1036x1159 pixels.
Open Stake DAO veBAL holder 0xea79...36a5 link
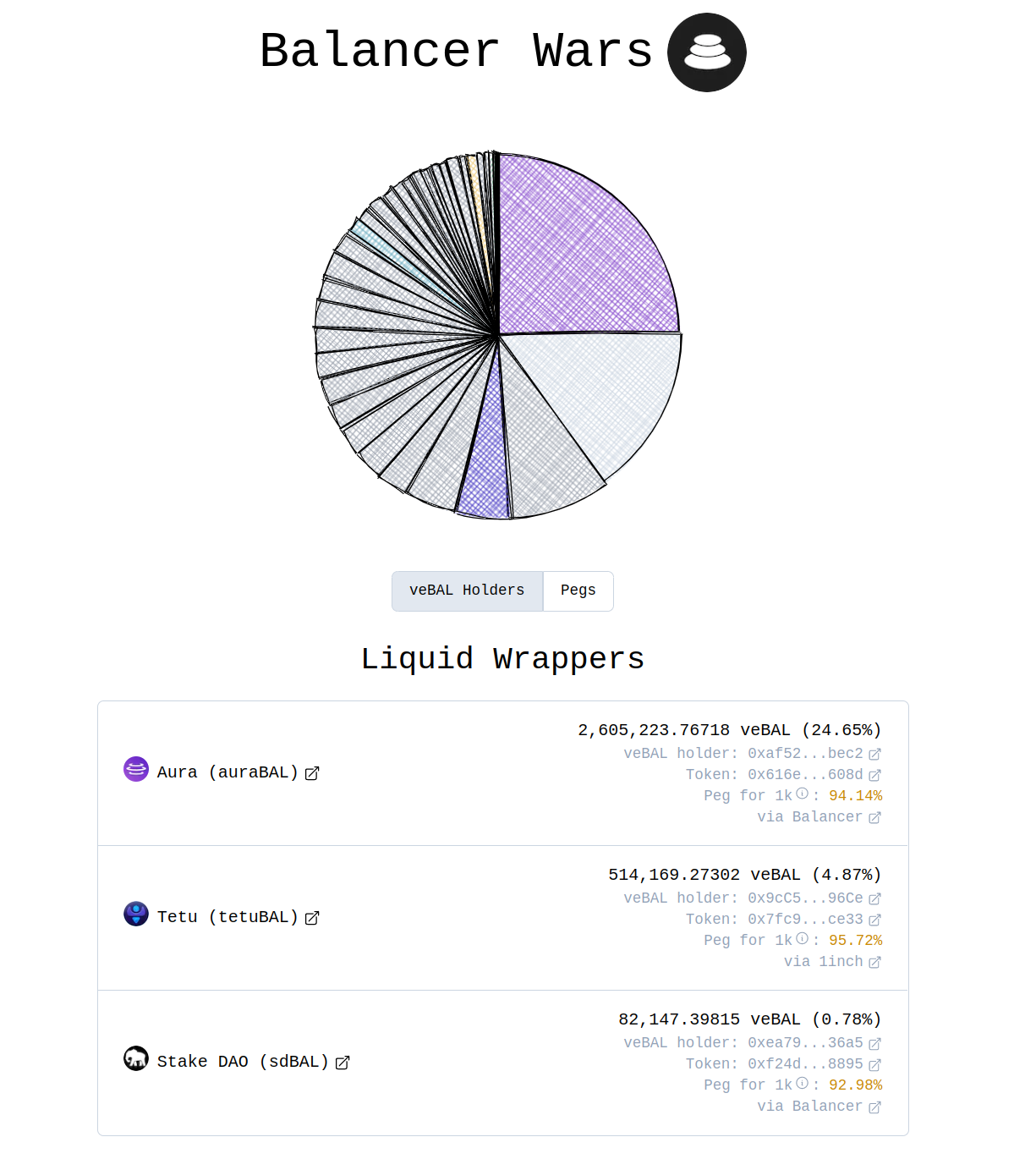tap(805, 1043)
